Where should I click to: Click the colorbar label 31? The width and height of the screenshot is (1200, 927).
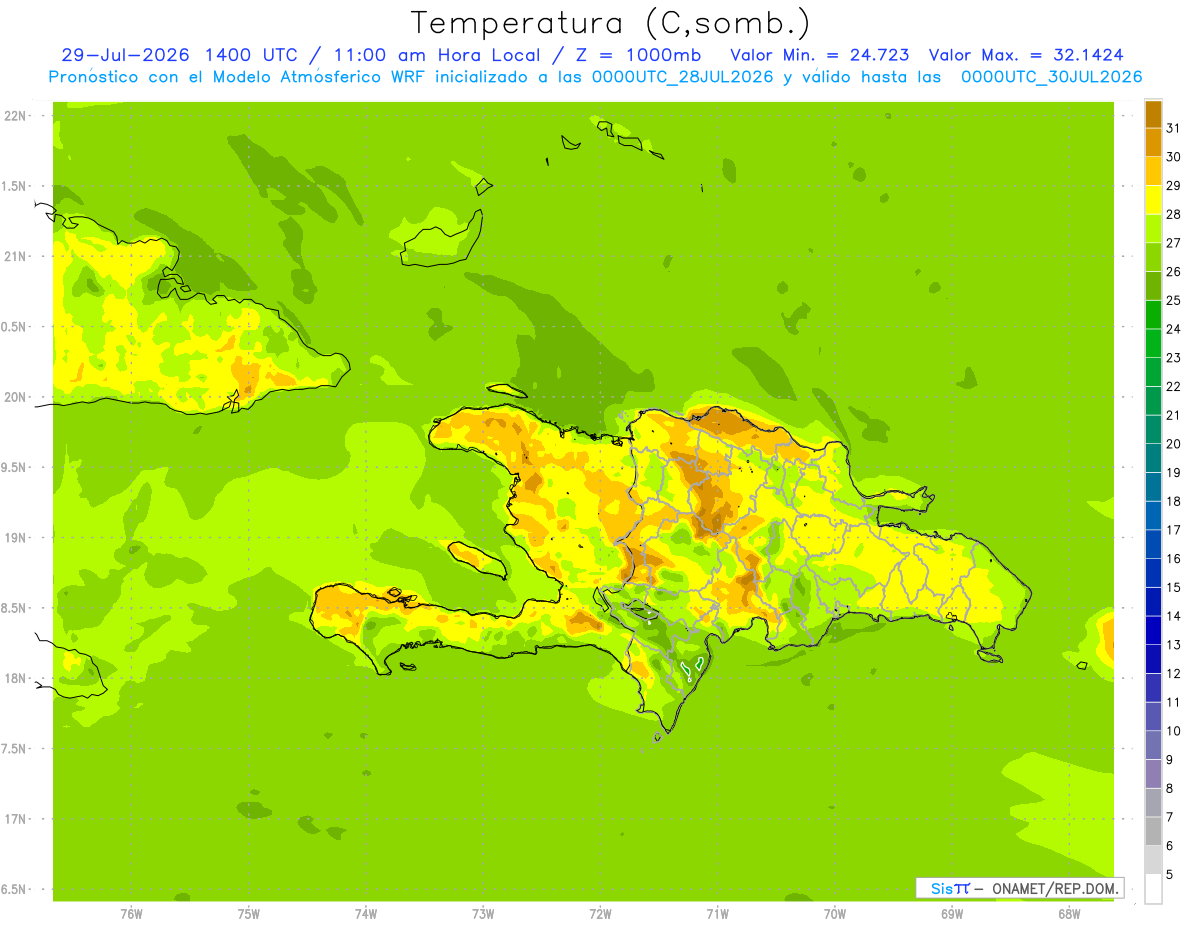[1173, 127]
